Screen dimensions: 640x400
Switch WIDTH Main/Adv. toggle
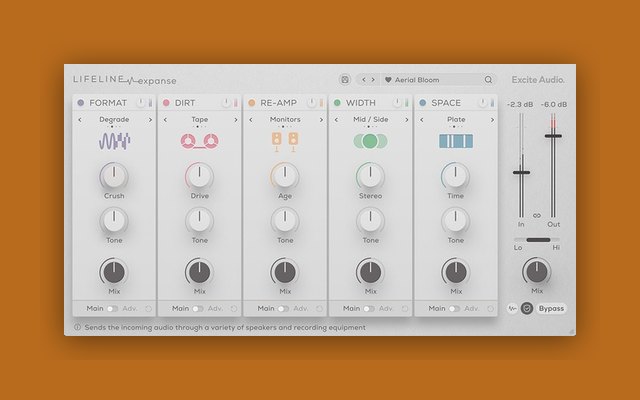point(369,309)
